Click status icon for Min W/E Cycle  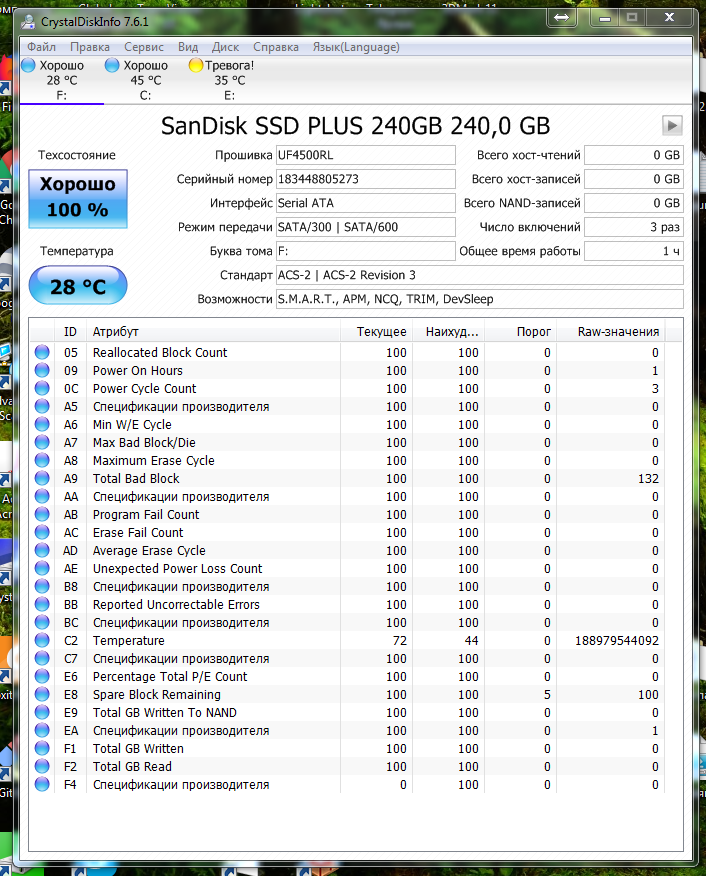pyautogui.click(x=42, y=424)
